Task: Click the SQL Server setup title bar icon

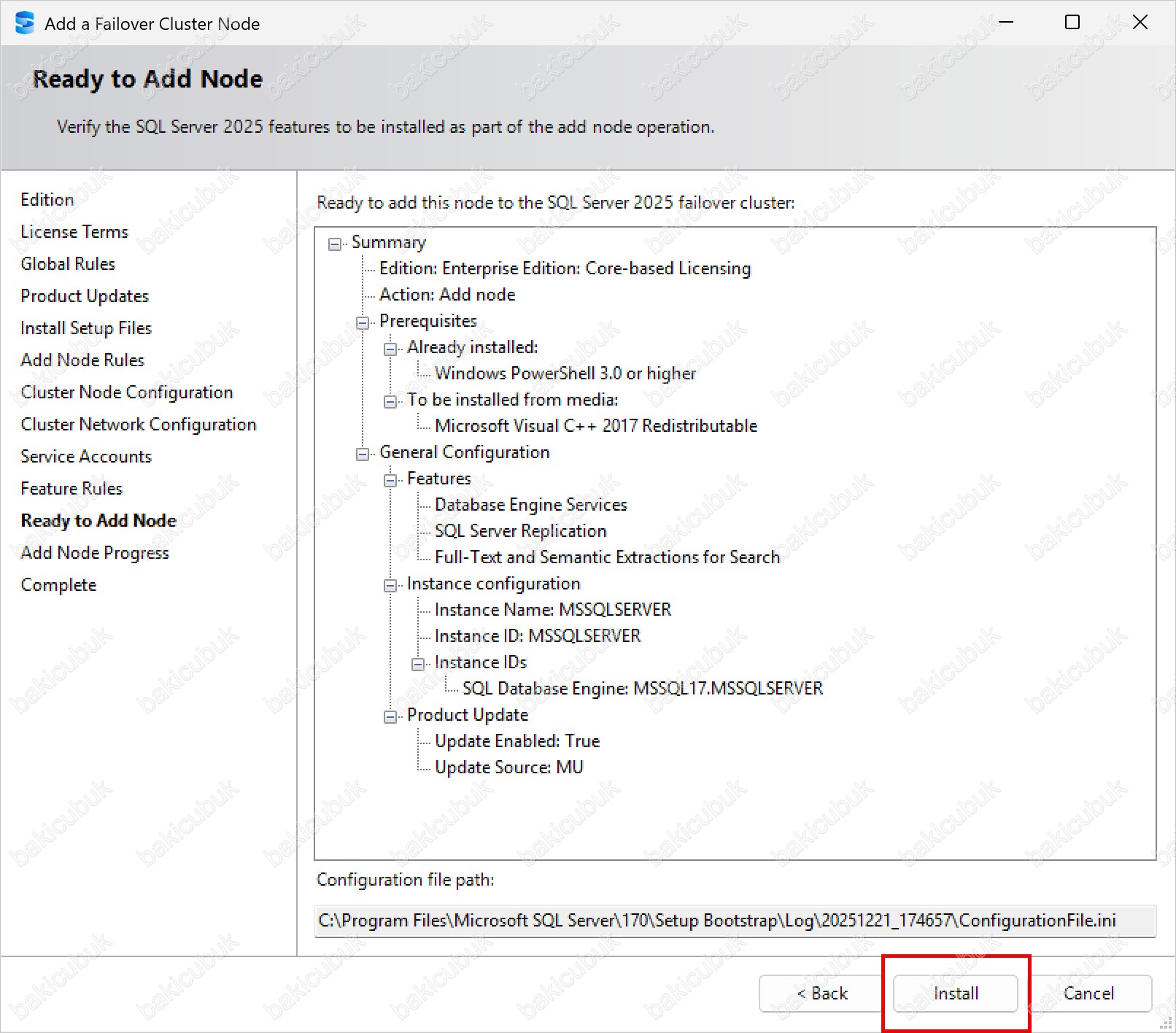Action: point(24,23)
